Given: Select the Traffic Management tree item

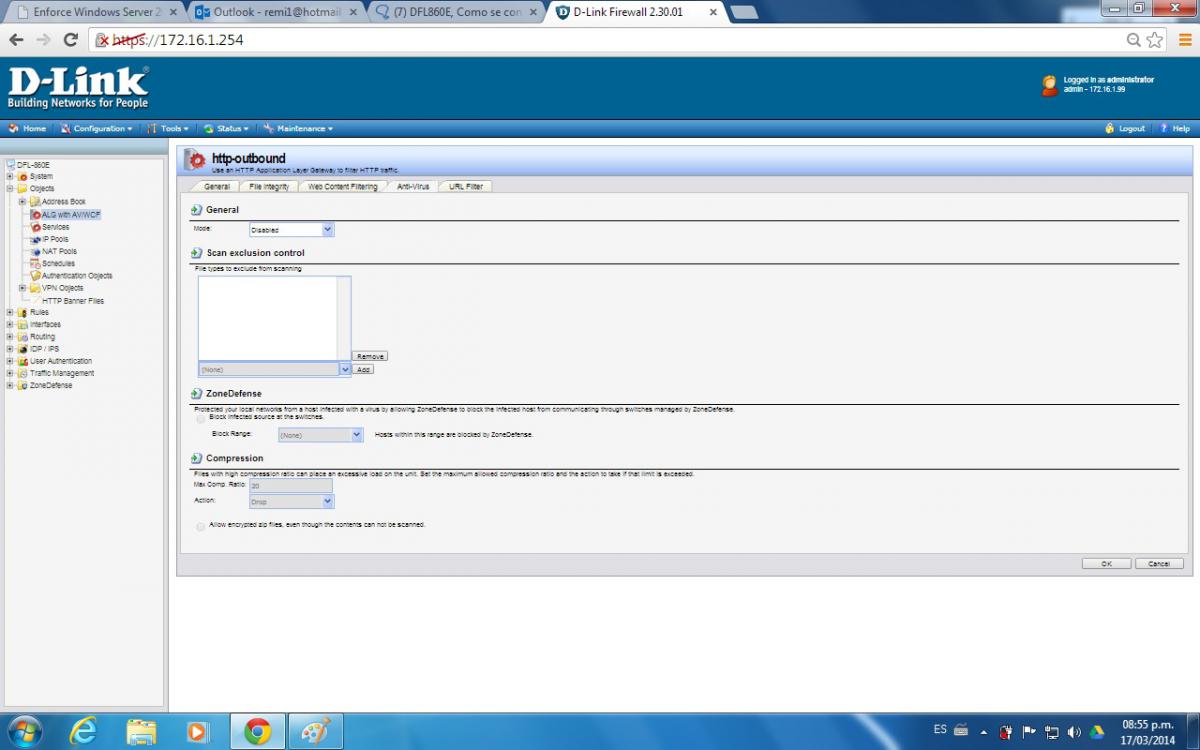Looking at the screenshot, I should click(61, 373).
